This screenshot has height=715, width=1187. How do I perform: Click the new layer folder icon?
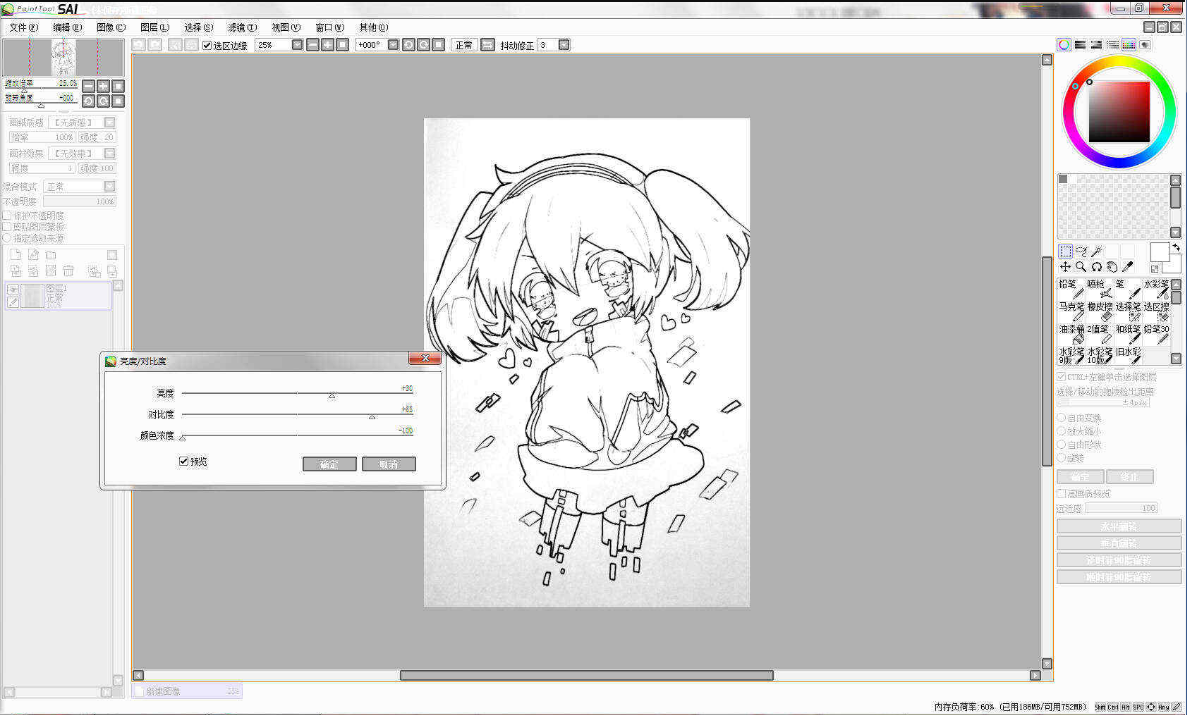tap(51, 255)
